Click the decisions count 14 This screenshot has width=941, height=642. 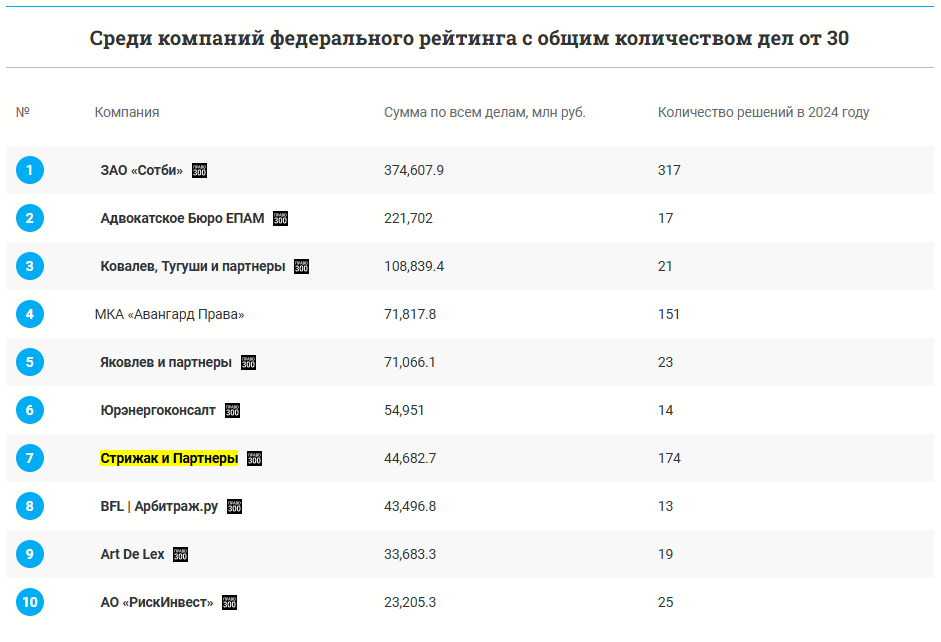tap(666, 410)
